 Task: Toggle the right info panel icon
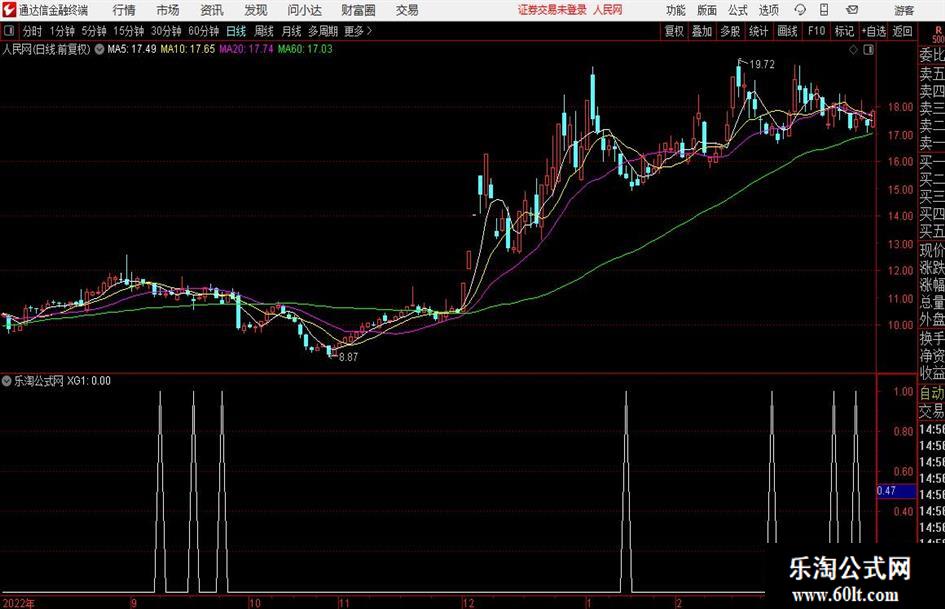pyautogui.click(x=868, y=50)
